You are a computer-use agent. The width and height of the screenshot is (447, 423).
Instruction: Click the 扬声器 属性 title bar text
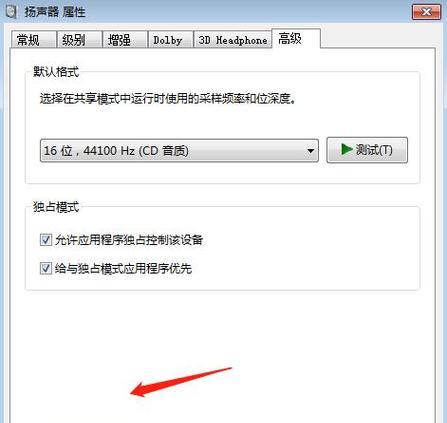[x=55, y=12]
